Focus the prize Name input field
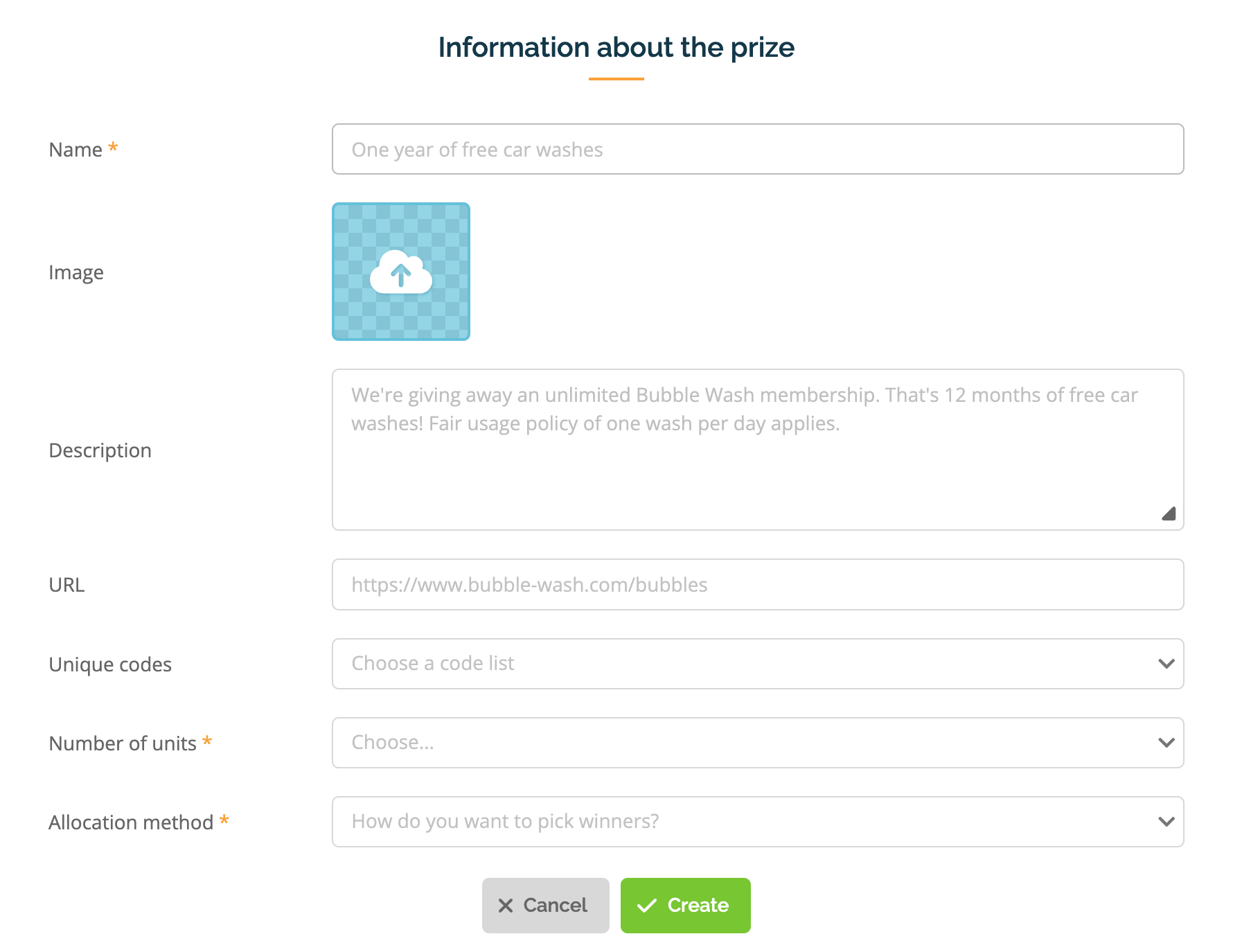This screenshot has height=952, width=1233. coord(758,149)
